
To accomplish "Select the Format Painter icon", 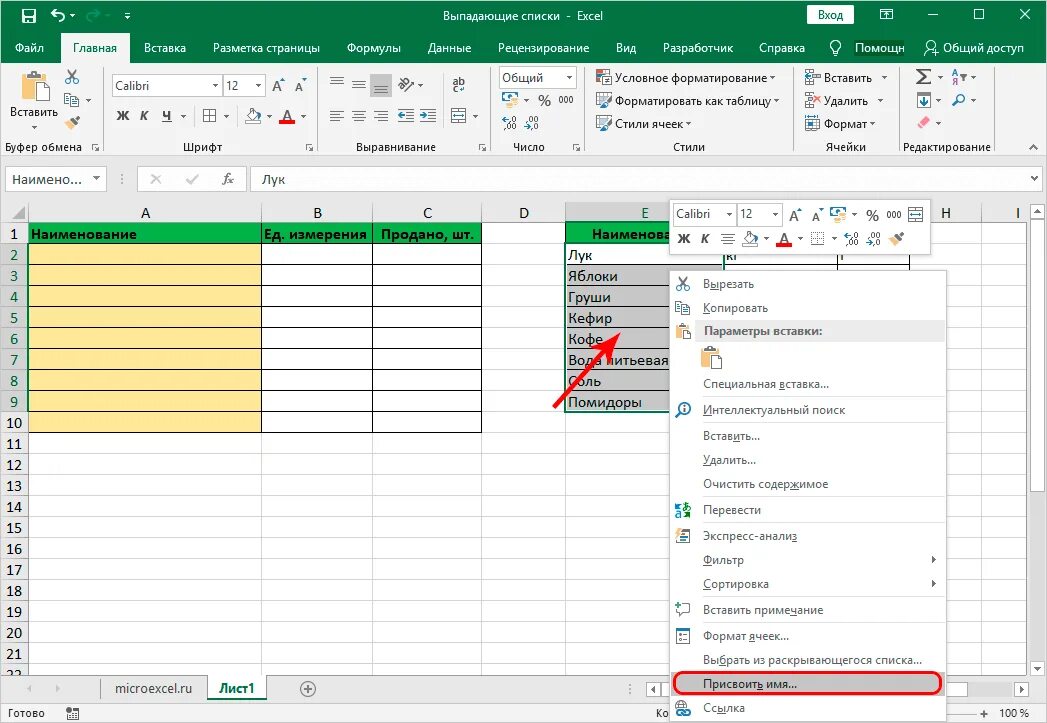I will pyautogui.click(x=73, y=123).
